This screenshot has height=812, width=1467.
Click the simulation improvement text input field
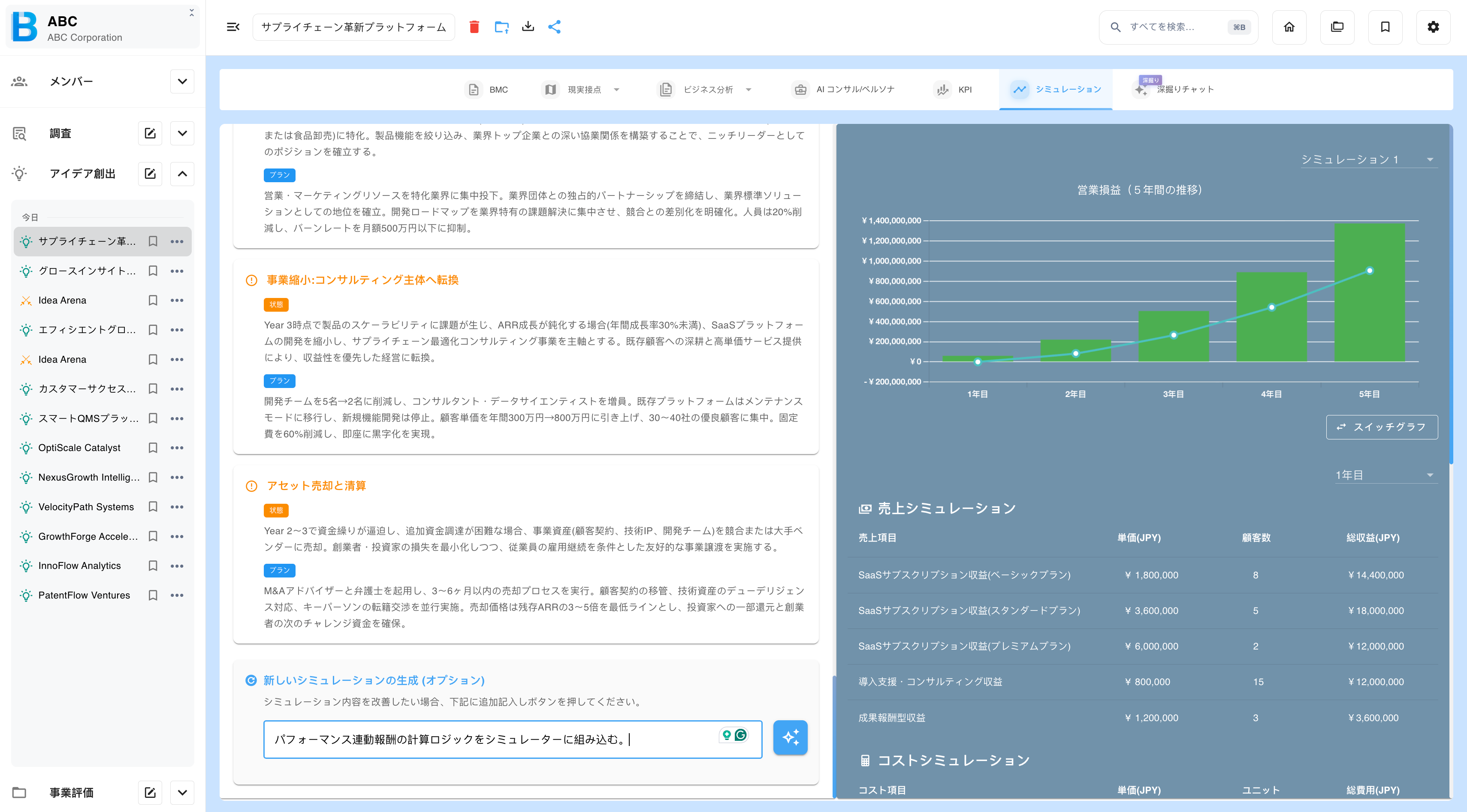pyautogui.click(x=512, y=739)
